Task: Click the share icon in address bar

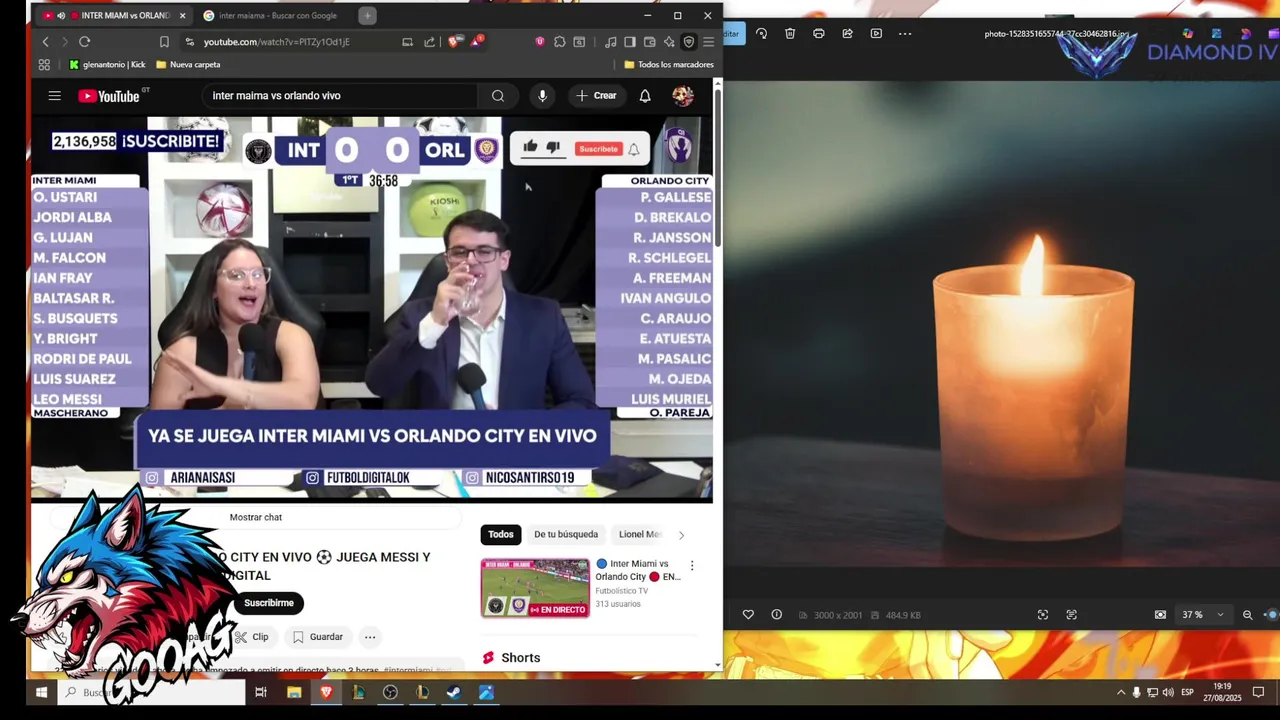Action: click(x=429, y=42)
